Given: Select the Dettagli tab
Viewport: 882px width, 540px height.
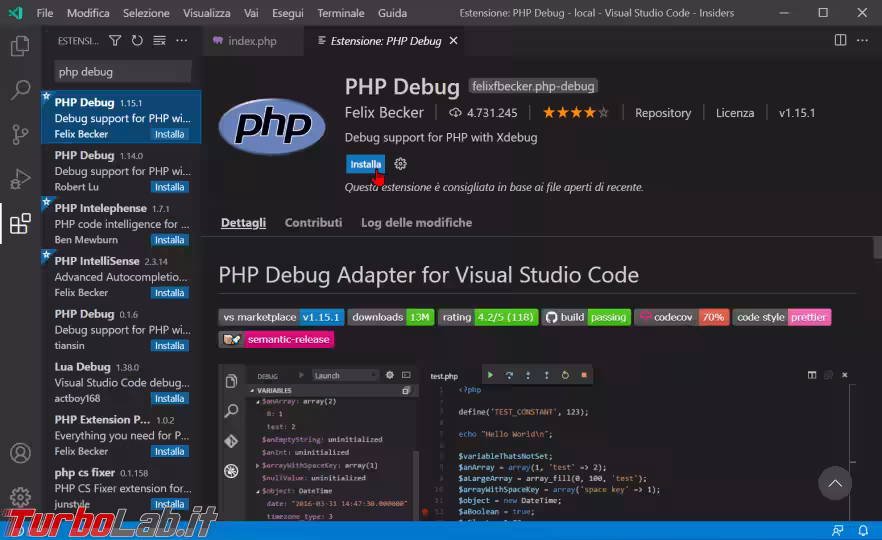Looking at the screenshot, I should pyautogui.click(x=244, y=222).
